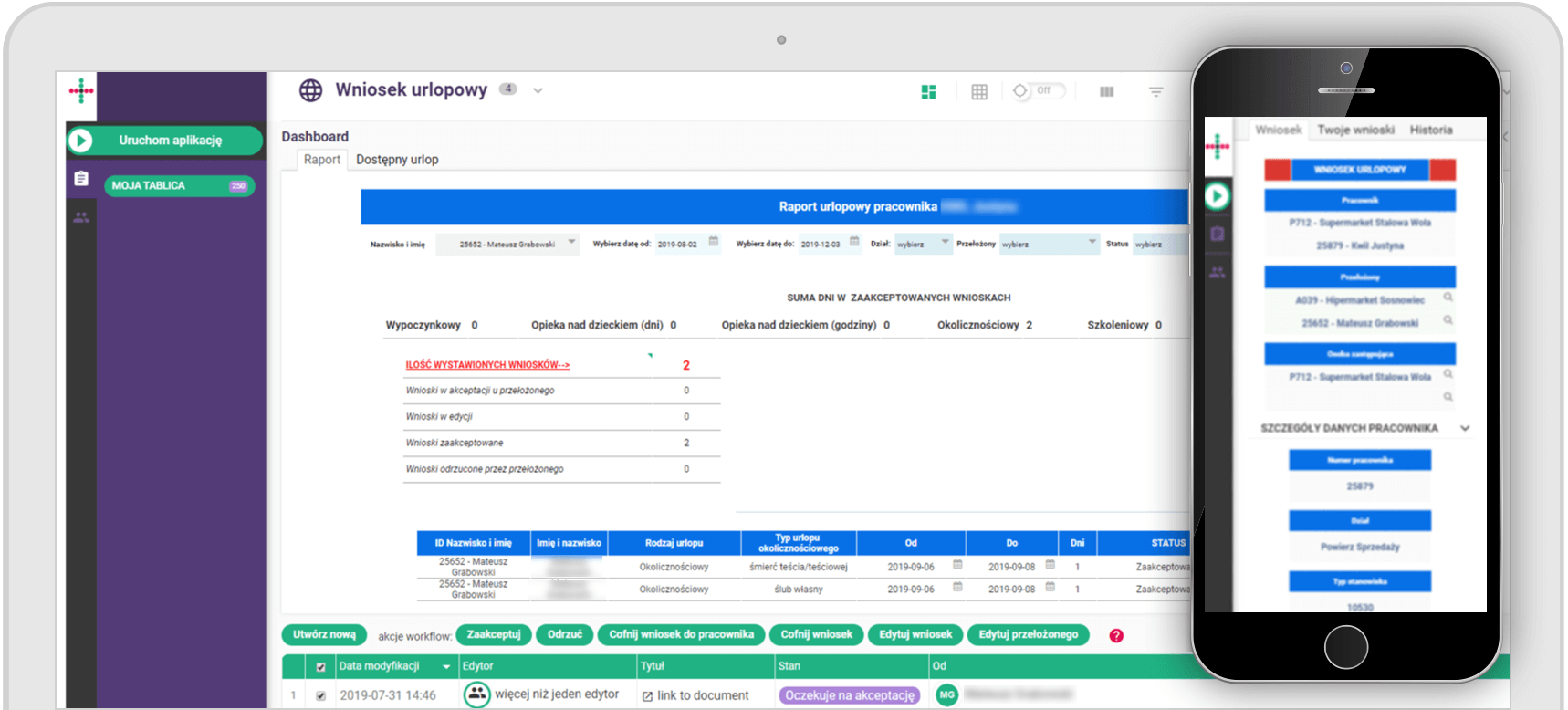Switch to the Dostępny urlop tab
This screenshot has height=710, width=1568.
point(397,160)
